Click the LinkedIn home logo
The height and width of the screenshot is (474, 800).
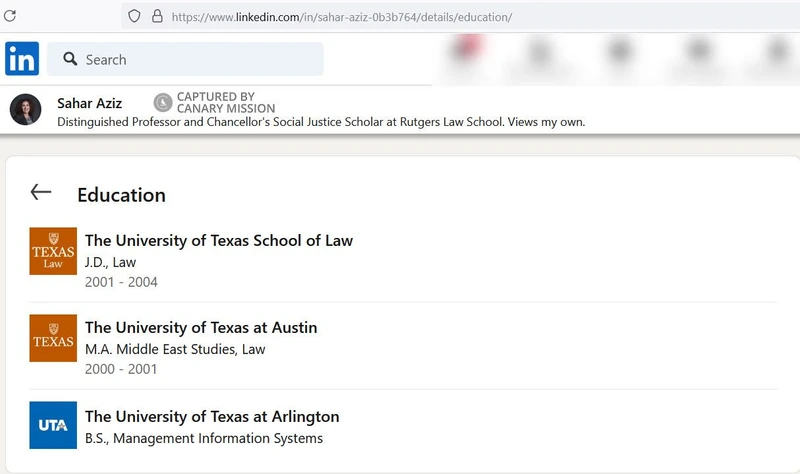[22, 58]
